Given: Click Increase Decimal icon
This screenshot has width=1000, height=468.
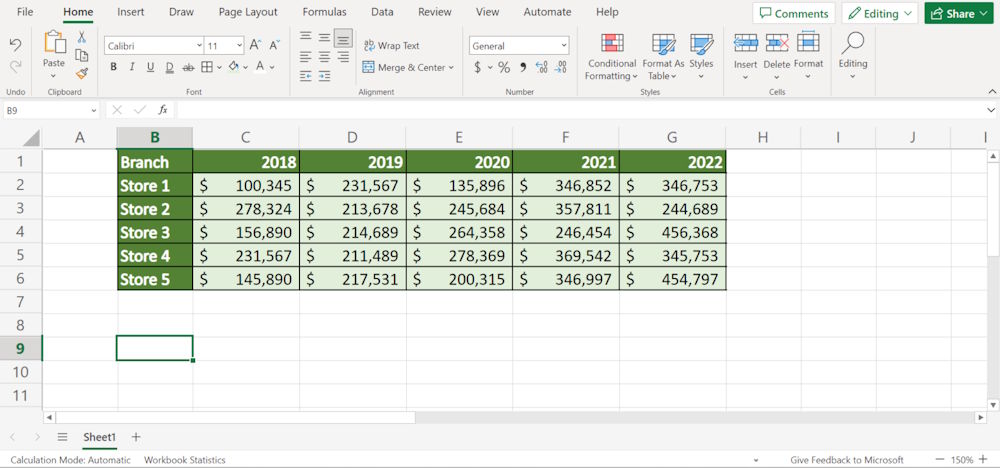Looking at the screenshot, I should coord(541,67).
